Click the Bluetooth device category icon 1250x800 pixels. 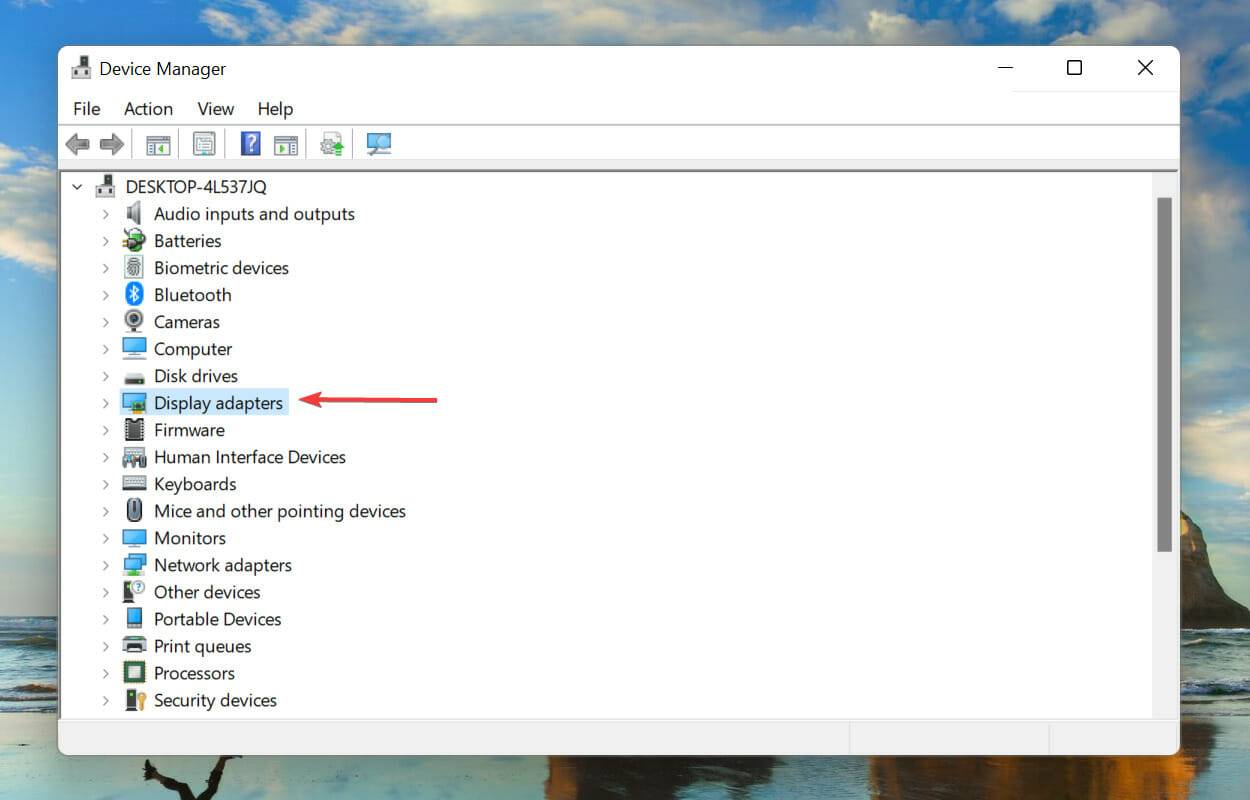pos(134,294)
